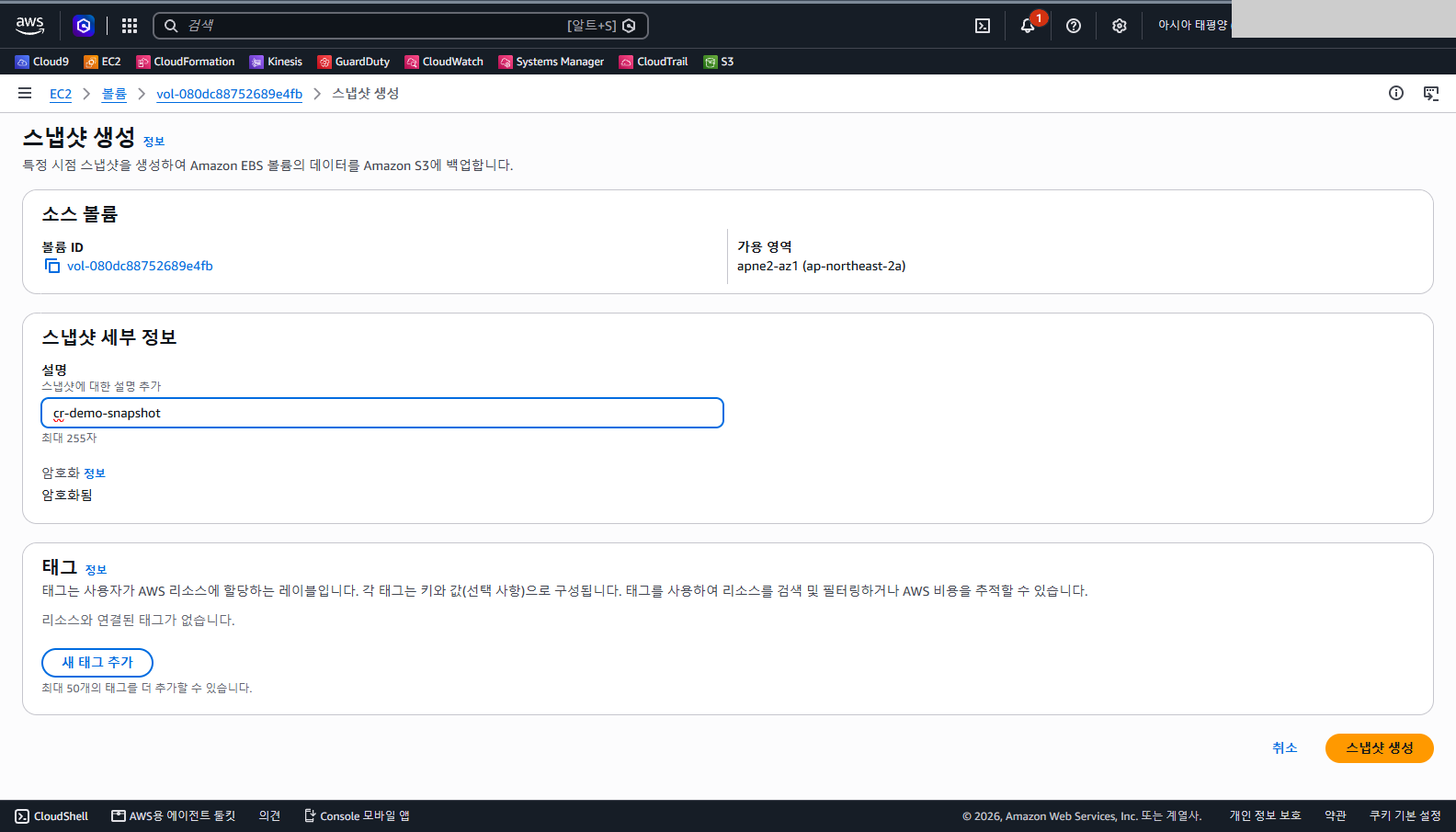Open the GuardDuty bookmark

(354, 62)
